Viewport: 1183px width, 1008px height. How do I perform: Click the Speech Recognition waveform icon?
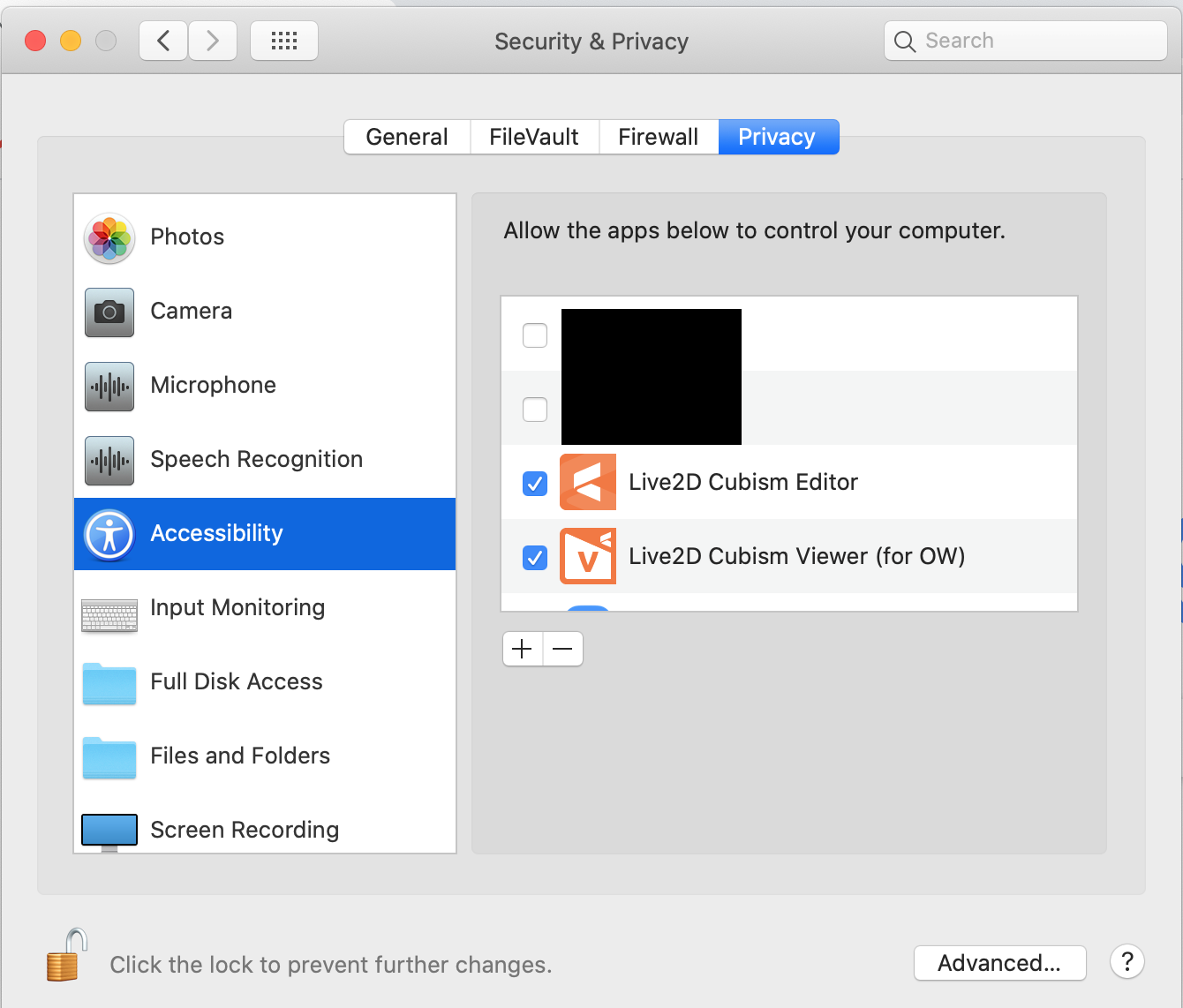(x=109, y=461)
